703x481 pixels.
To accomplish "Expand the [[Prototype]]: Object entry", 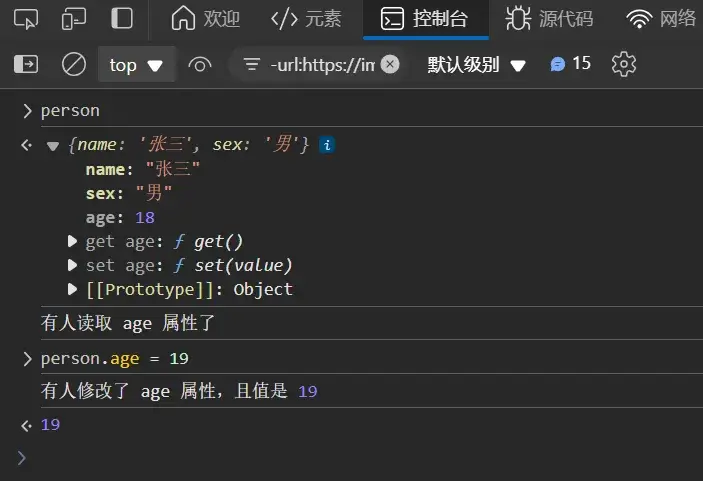I will point(72,289).
